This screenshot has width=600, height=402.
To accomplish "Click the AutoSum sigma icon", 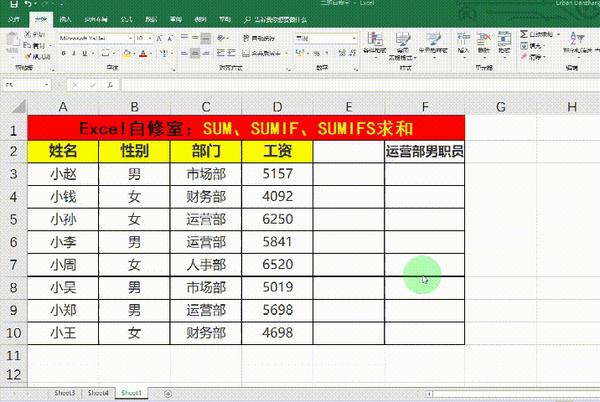I will coord(524,34).
